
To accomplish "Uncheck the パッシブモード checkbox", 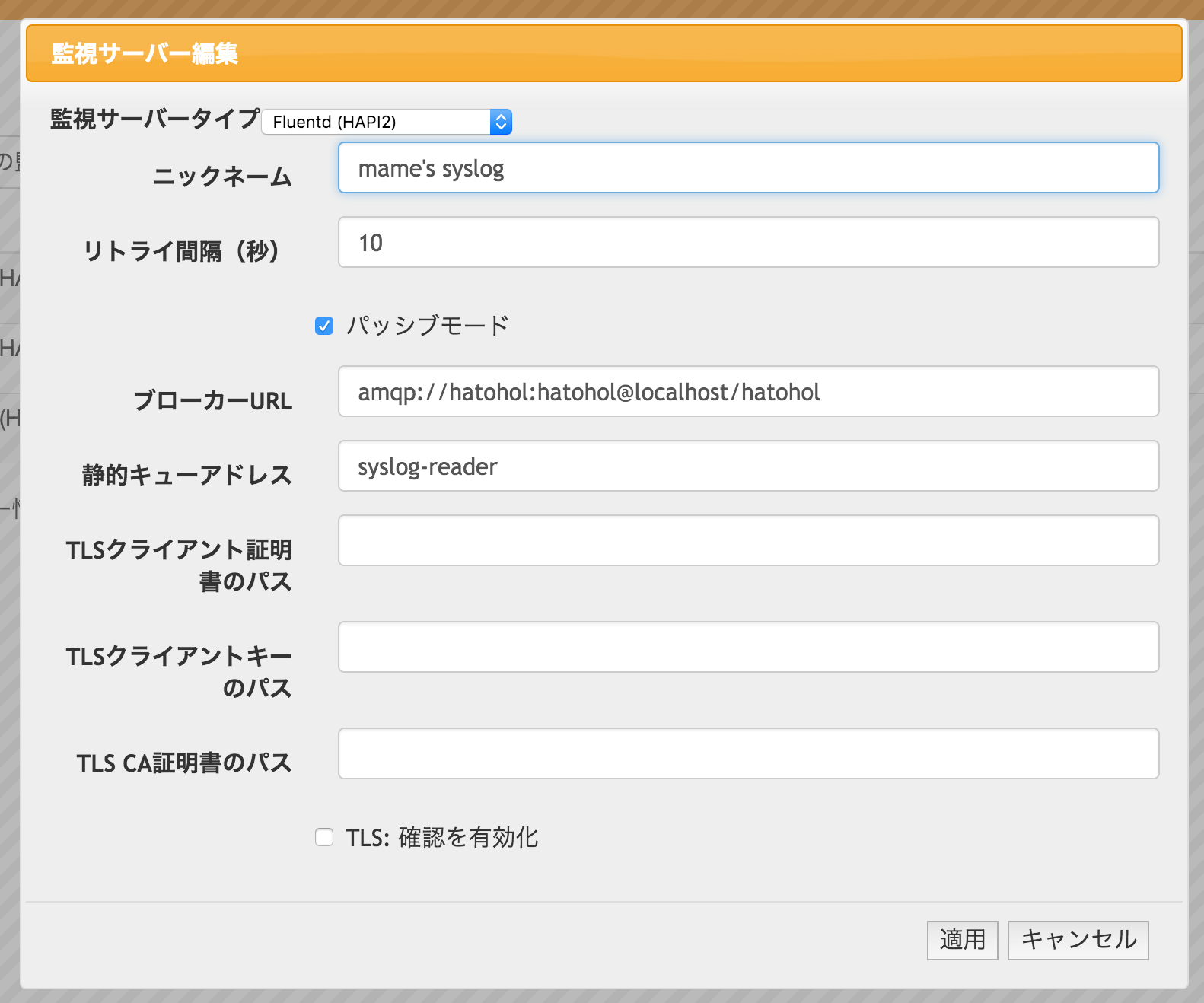I will (324, 326).
